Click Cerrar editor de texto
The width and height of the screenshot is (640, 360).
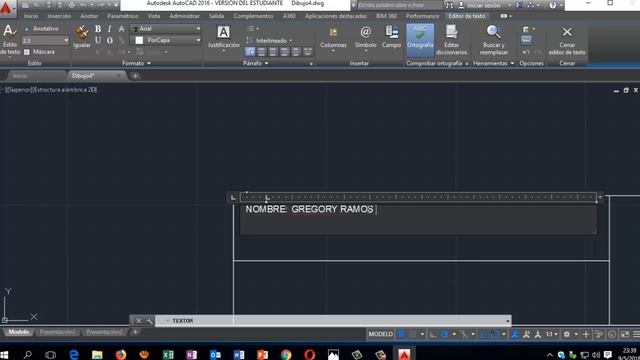[567, 40]
